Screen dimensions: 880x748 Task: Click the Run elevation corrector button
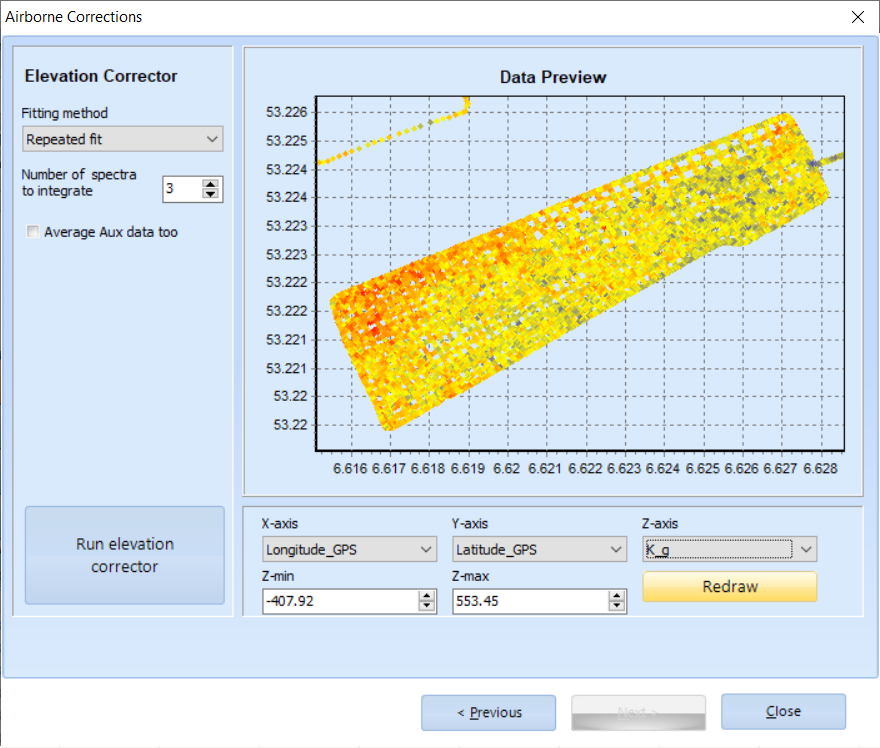click(124, 555)
